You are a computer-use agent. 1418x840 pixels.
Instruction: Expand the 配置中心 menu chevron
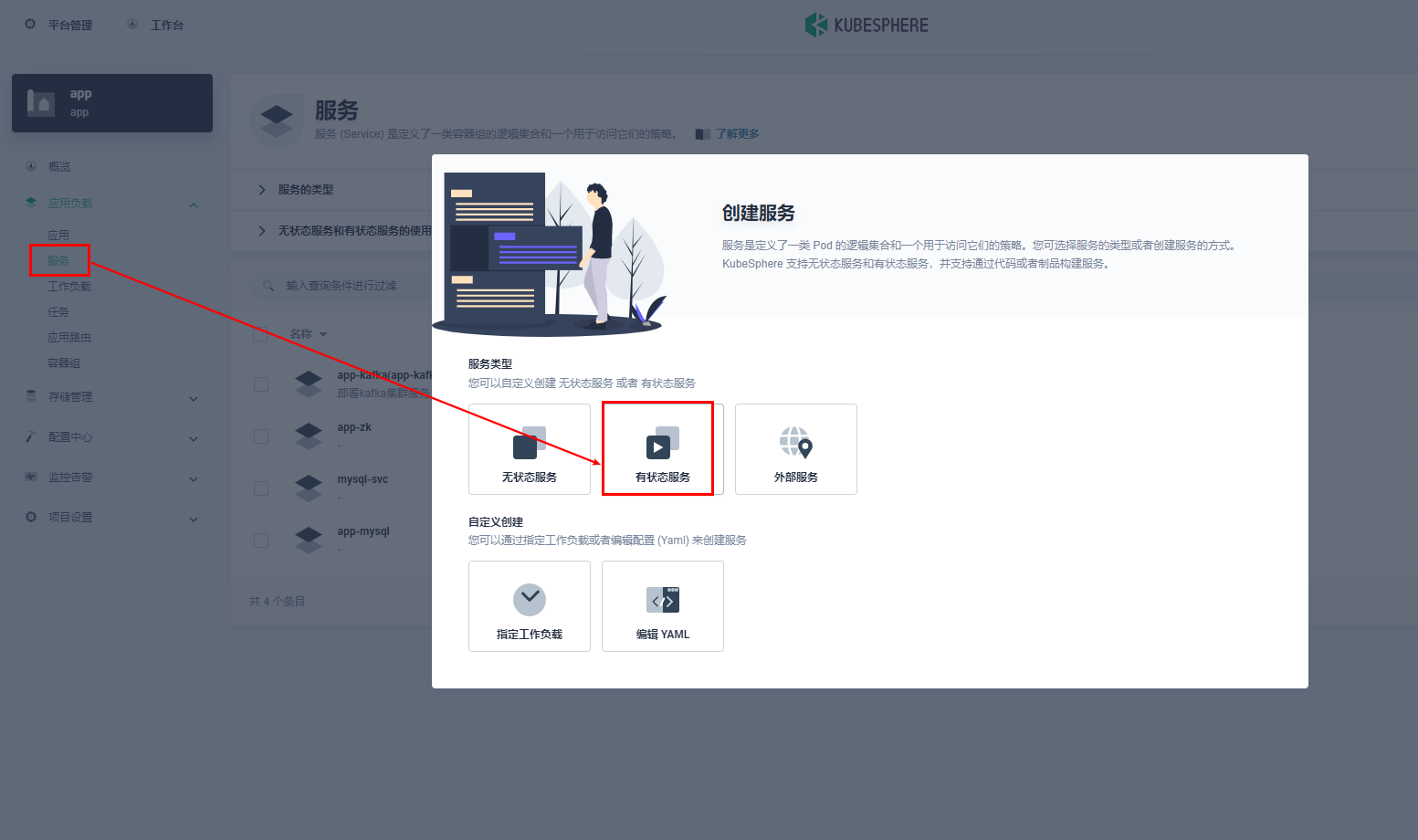[x=194, y=438]
